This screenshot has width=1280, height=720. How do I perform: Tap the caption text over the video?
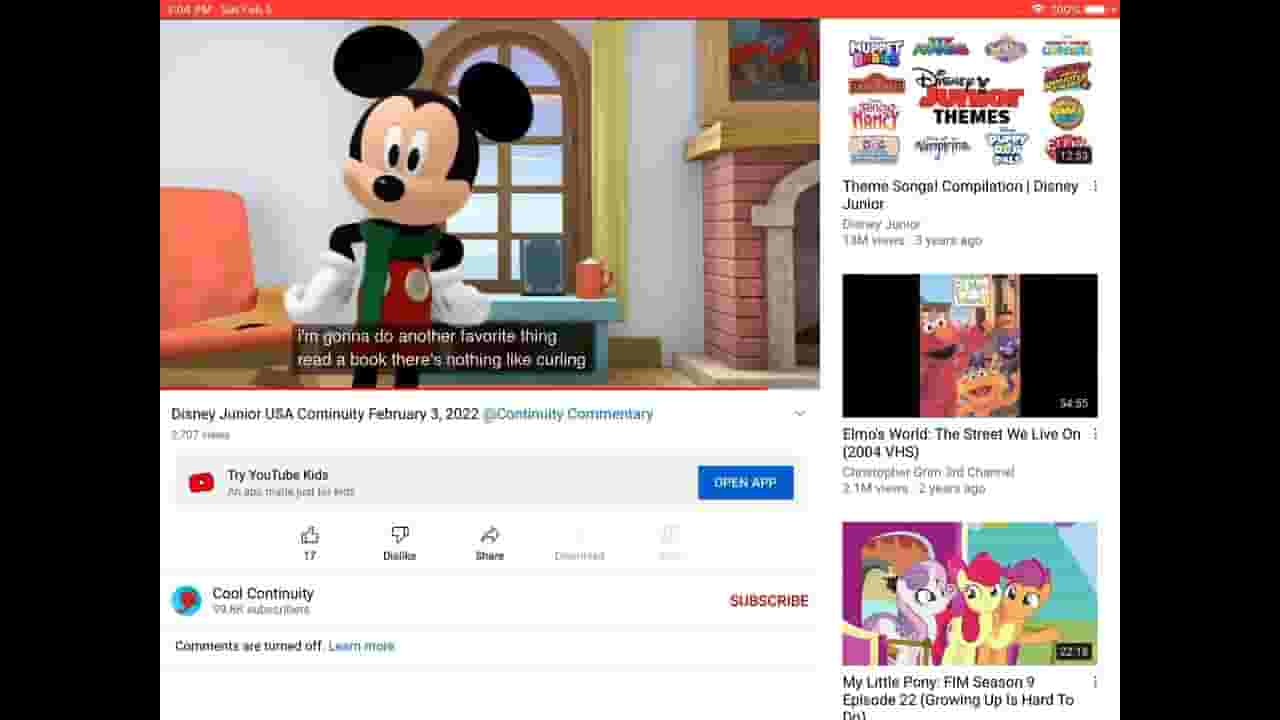point(441,348)
